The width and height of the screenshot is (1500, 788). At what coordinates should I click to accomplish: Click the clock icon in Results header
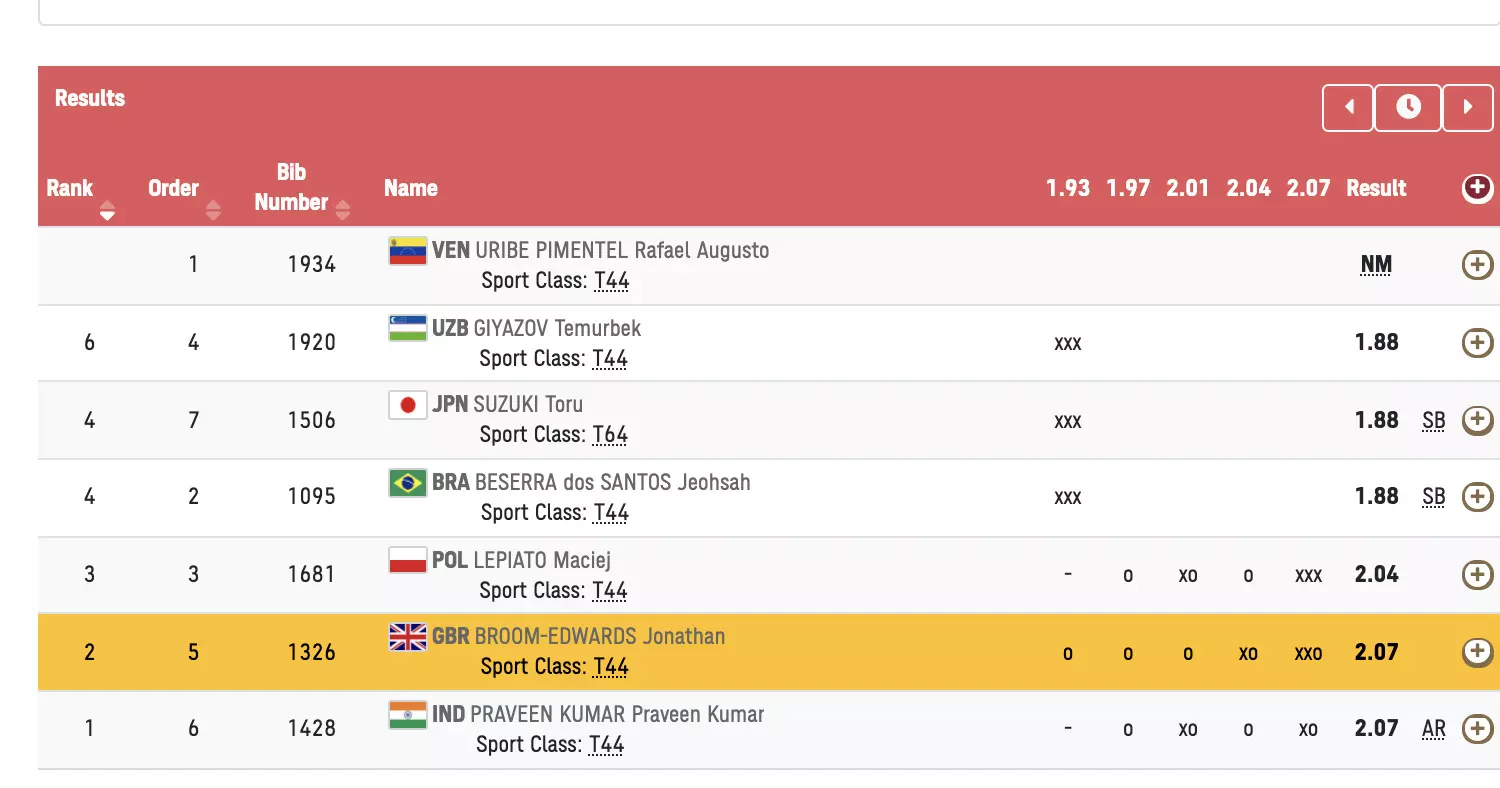click(x=1408, y=108)
